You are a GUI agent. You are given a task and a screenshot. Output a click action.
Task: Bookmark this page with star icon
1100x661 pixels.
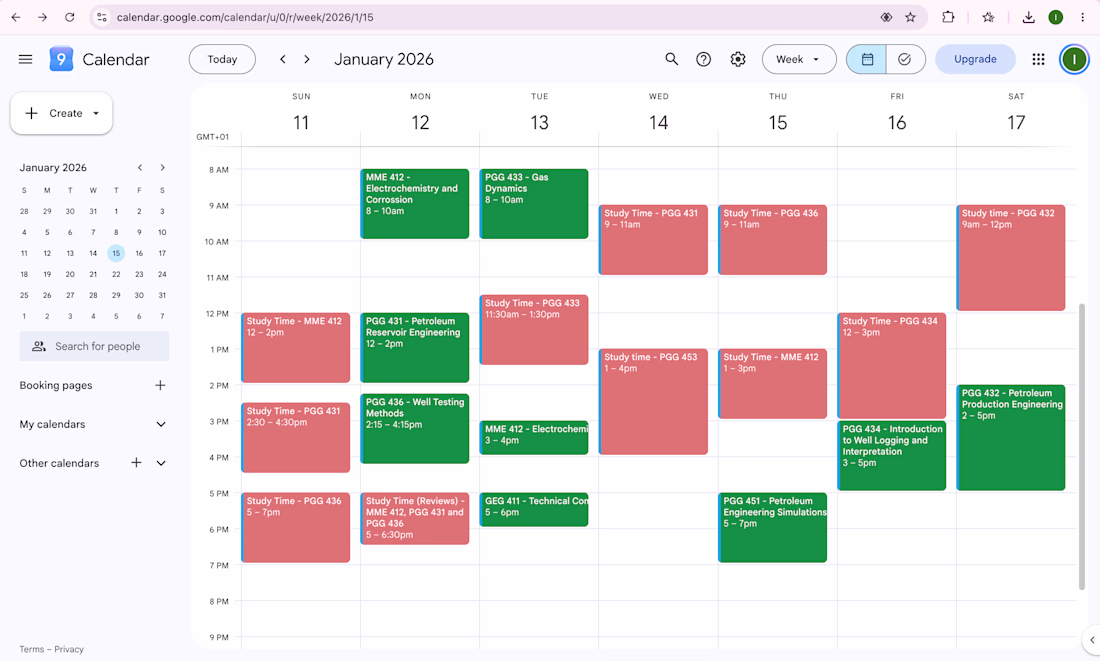pos(910,18)
